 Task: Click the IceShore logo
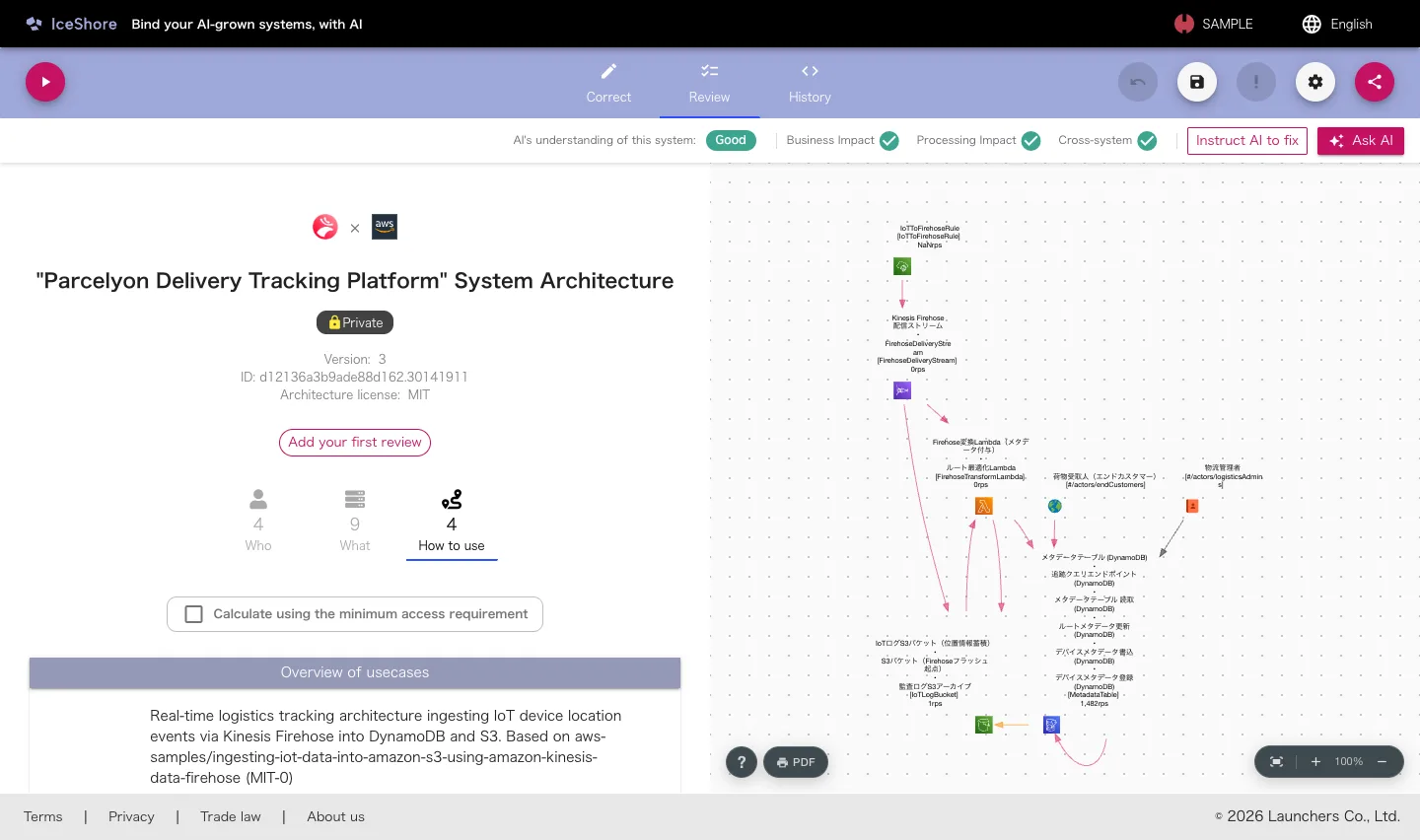click(x=71, y=24)
